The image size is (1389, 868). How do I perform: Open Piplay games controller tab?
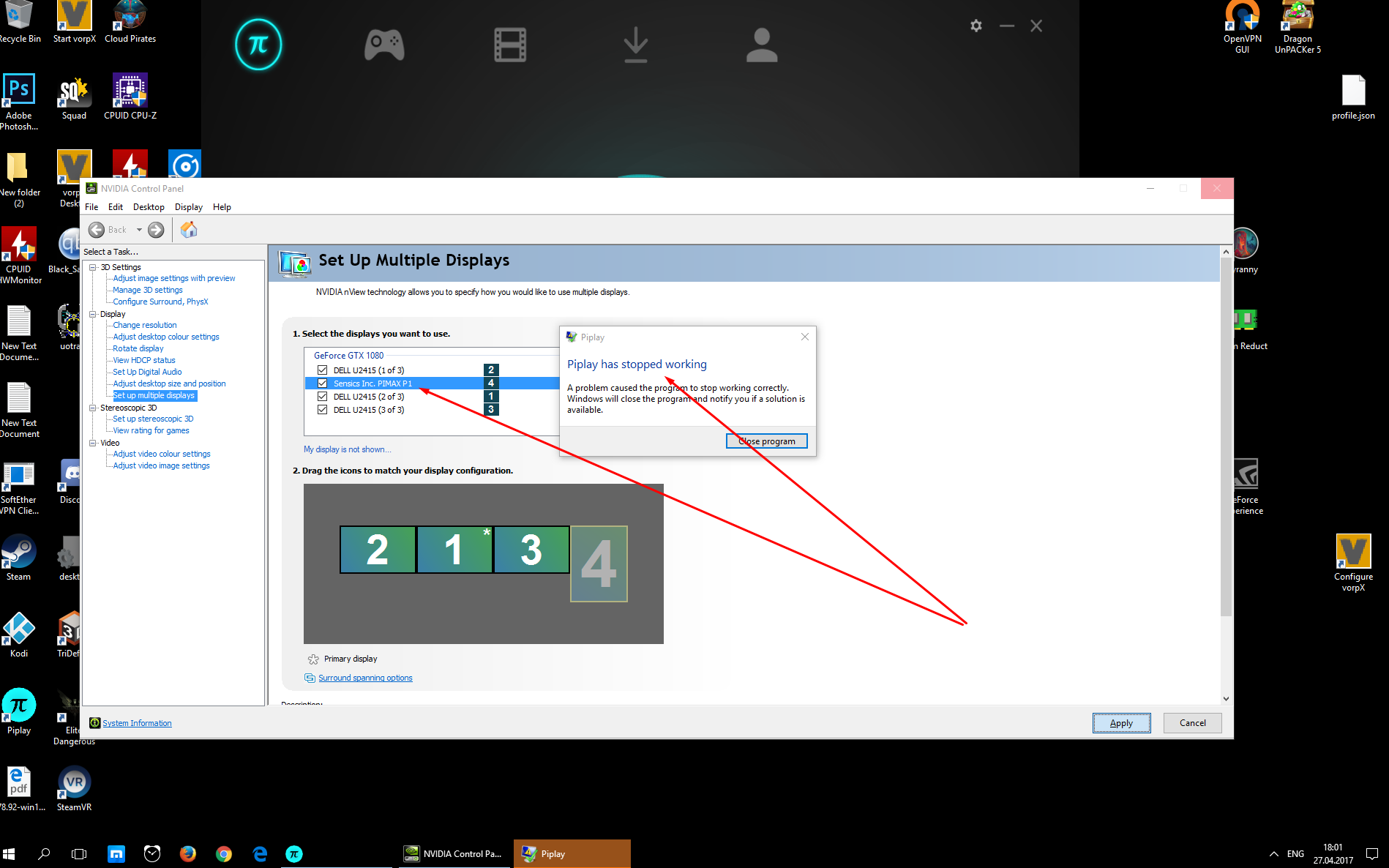pyautogui.click(x=384, y=45)
